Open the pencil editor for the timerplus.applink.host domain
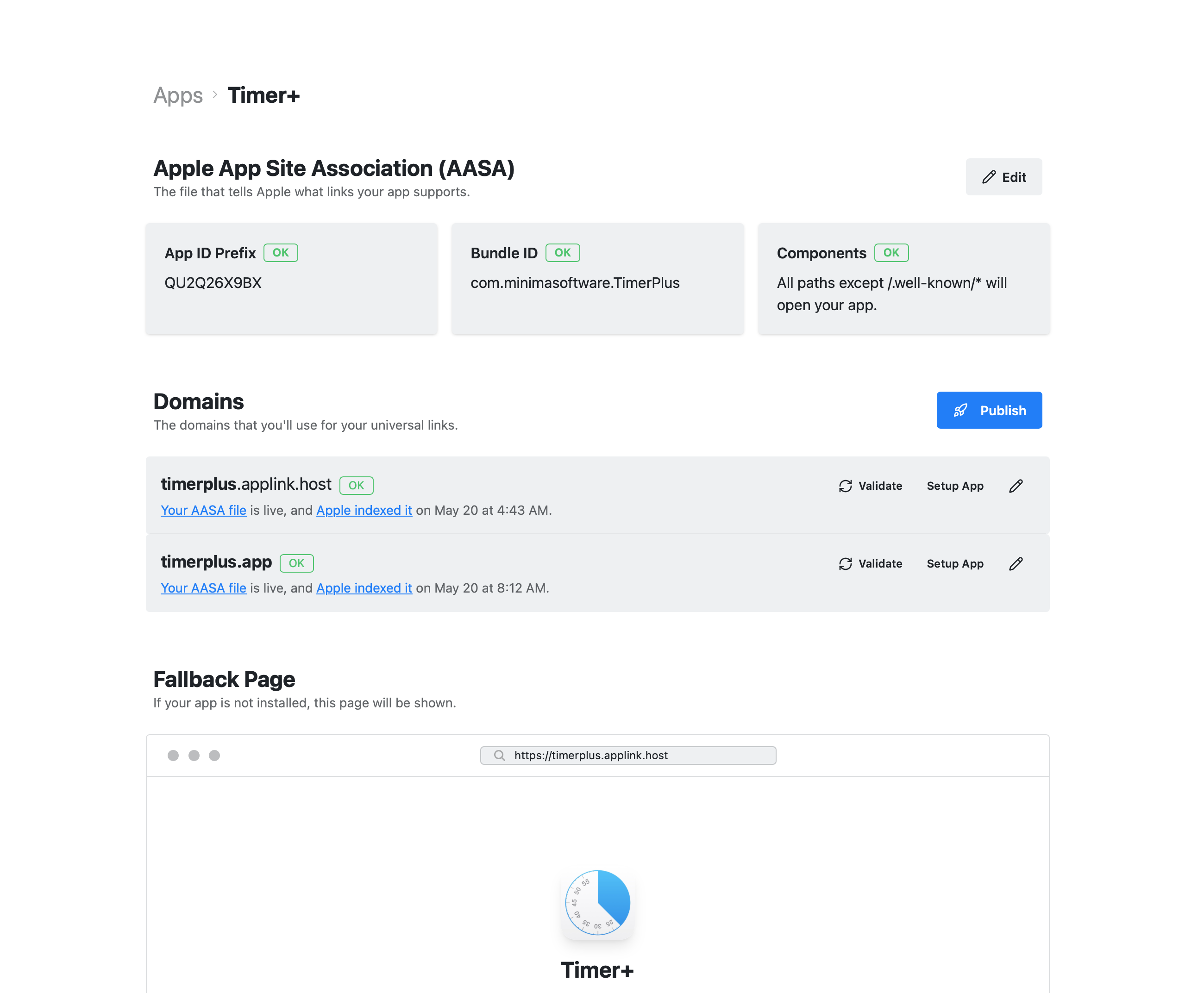Viewport: 1204px width, 993px height. [x=1016, y=486]
